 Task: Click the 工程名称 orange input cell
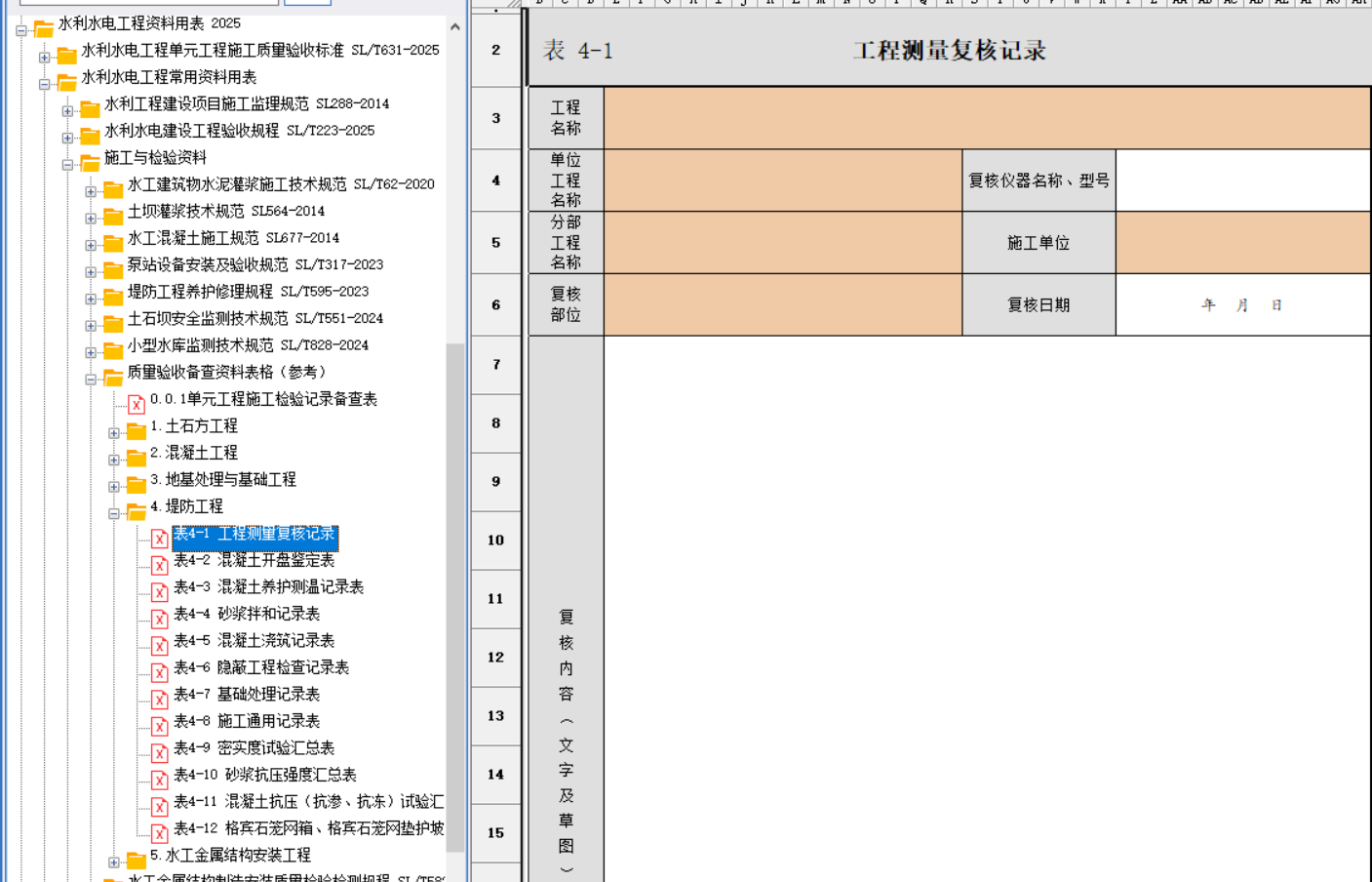986,118
